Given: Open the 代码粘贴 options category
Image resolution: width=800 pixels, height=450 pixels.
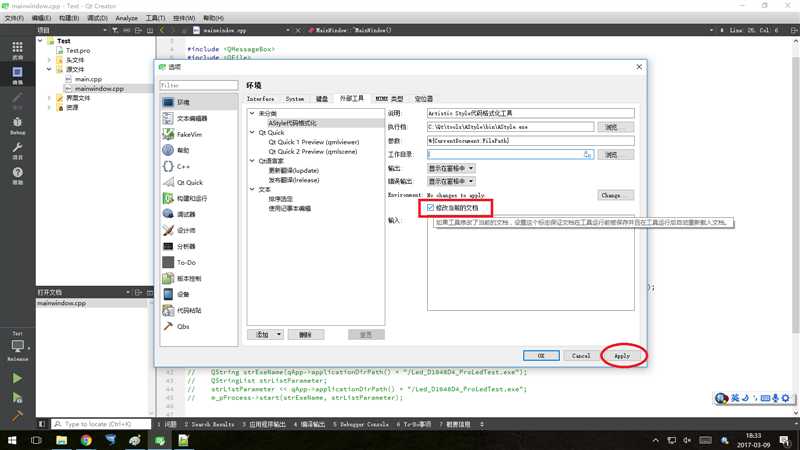Looking at the screenshot, I should (198, 310).
